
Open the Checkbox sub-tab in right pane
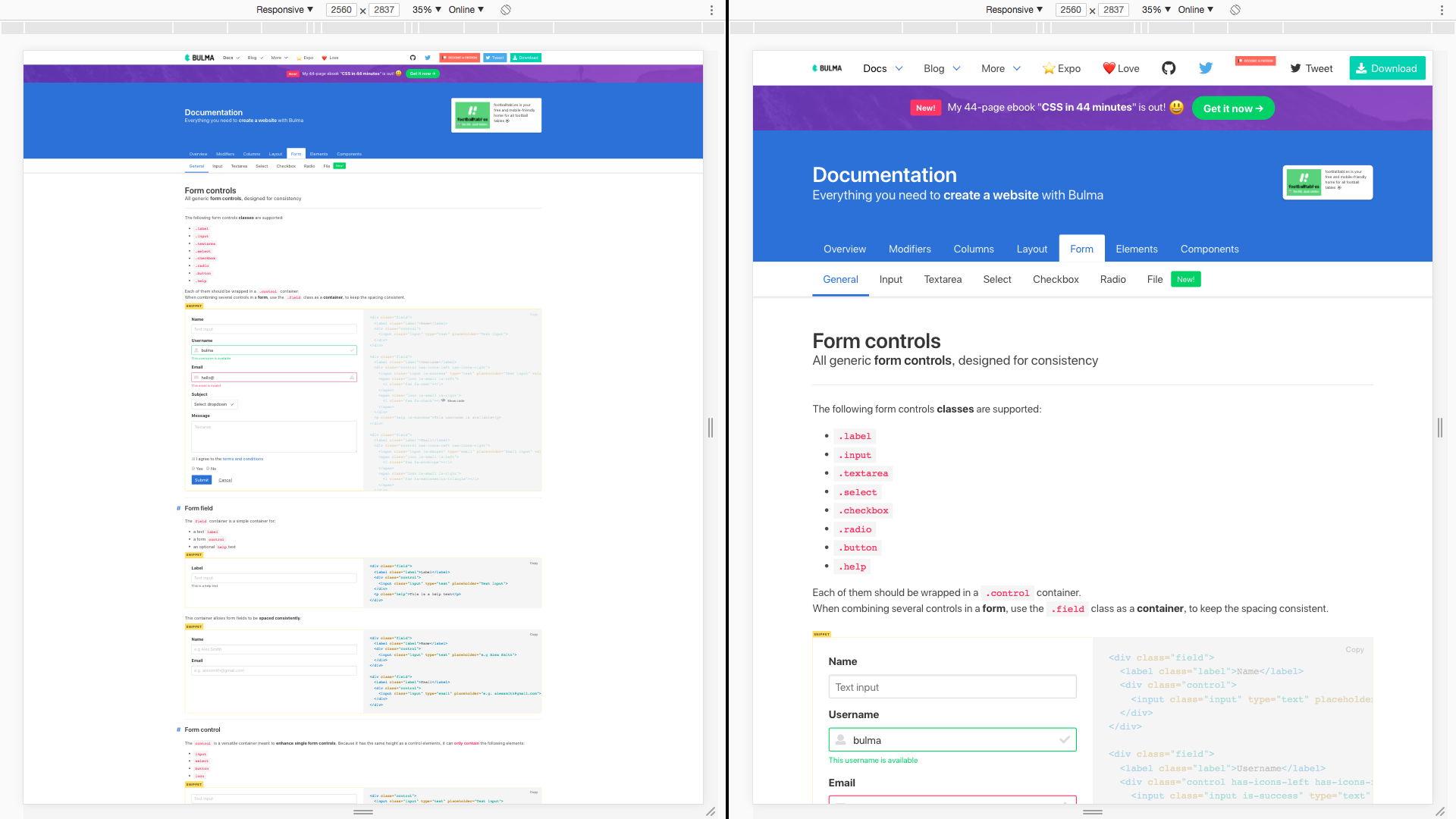tap(1055, 279)
